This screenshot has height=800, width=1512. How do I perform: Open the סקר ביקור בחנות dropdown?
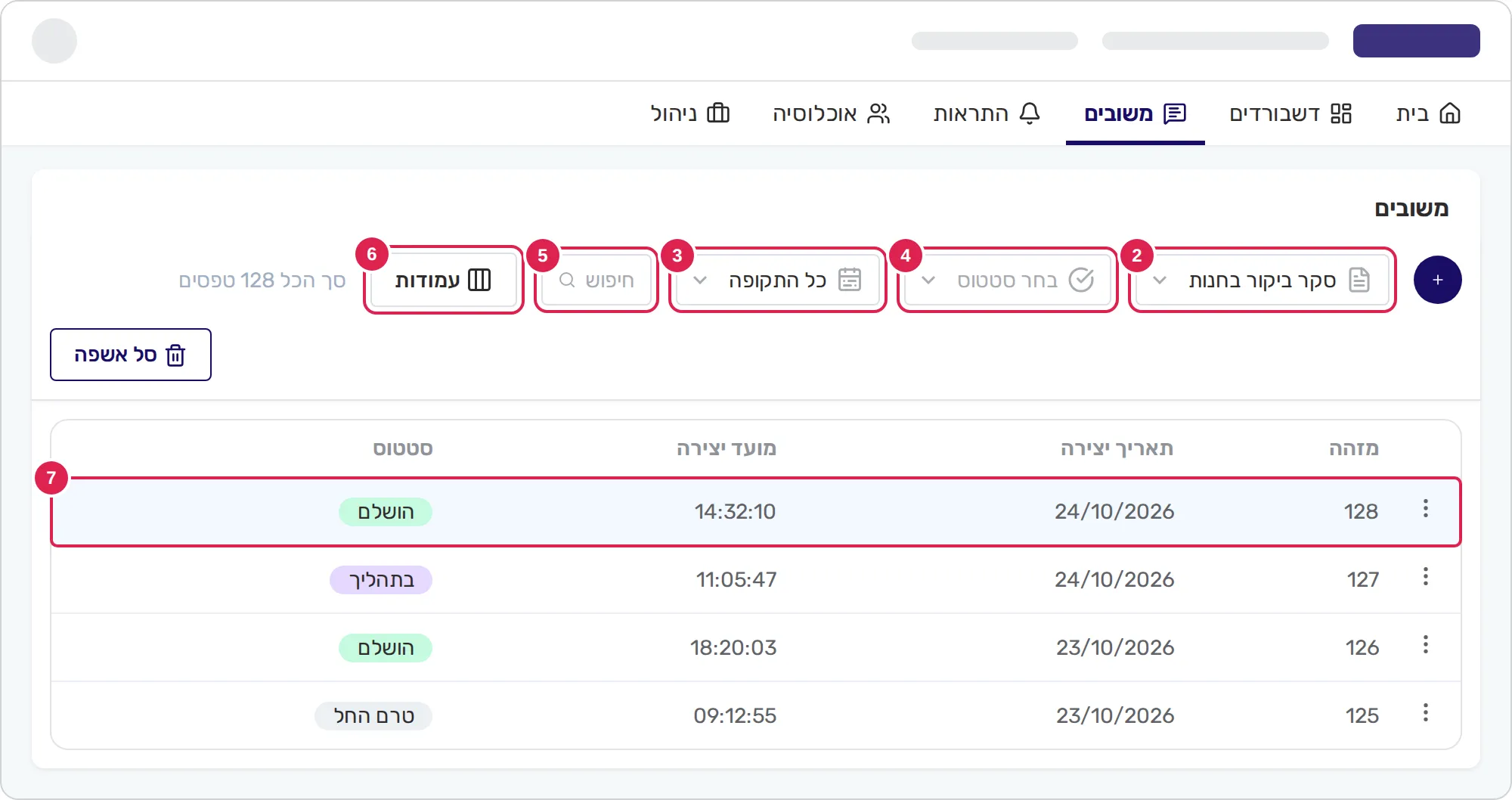(x=1262, y=281)
